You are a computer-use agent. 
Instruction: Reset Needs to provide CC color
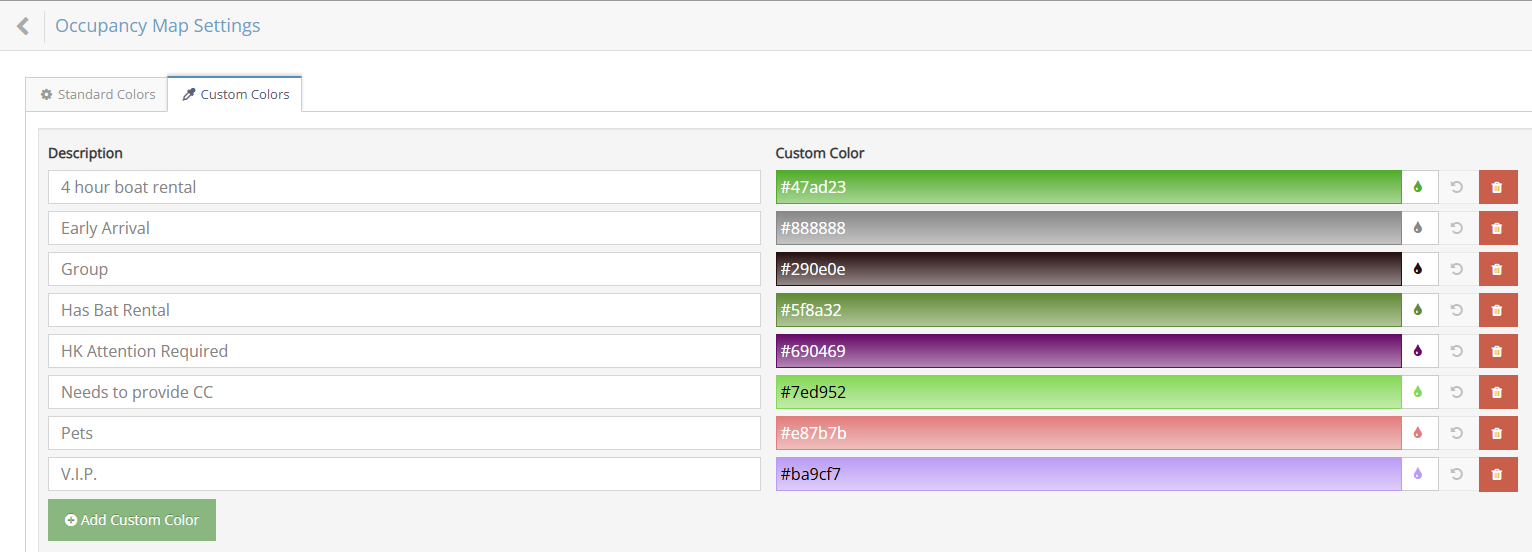click(1457, 392)
